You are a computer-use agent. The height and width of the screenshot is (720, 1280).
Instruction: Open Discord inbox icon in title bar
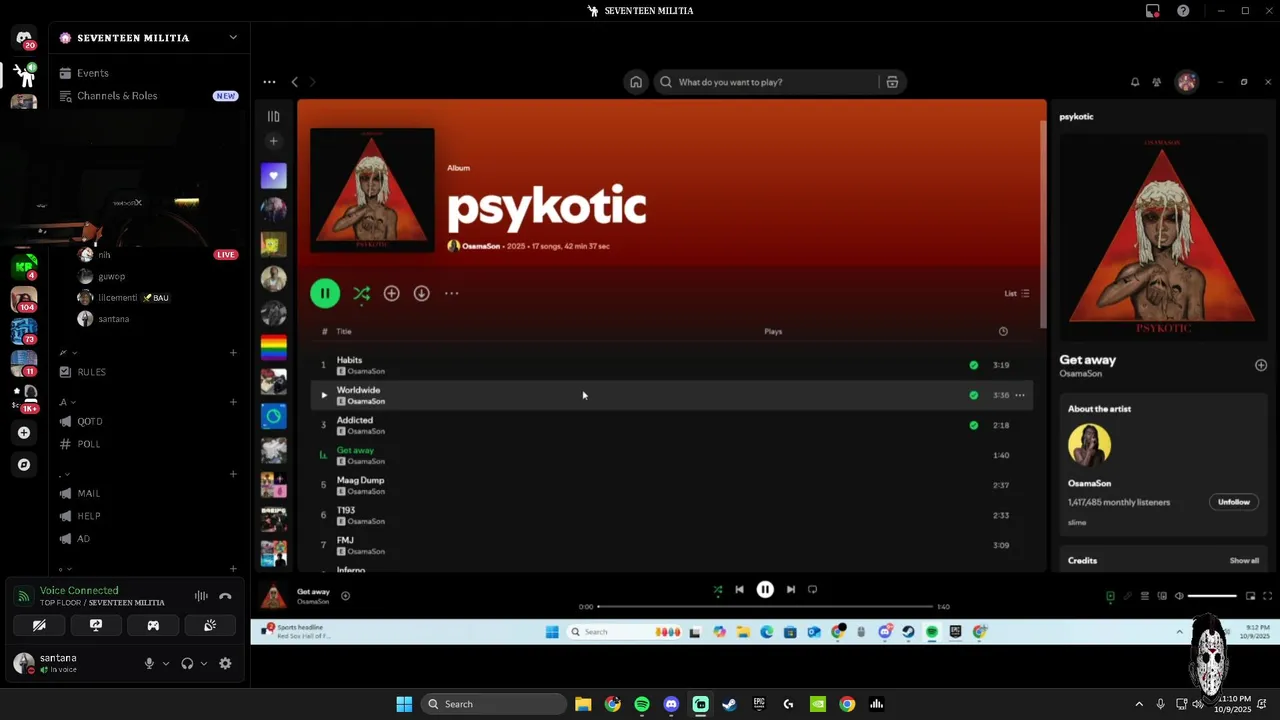click(1153, 11)
